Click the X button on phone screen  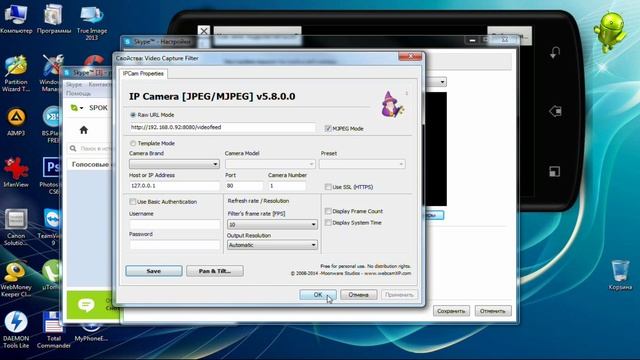click(x=204, y=31)
